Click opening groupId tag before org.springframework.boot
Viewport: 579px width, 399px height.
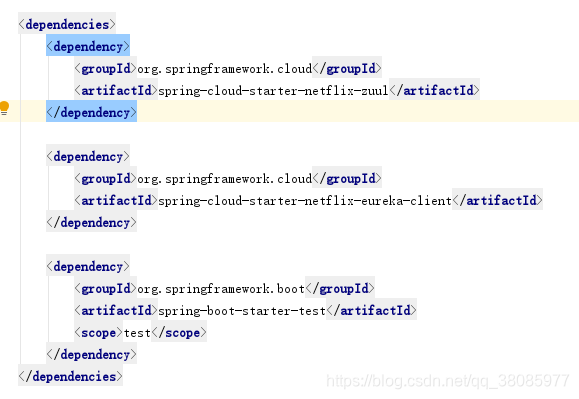point(106,289)
